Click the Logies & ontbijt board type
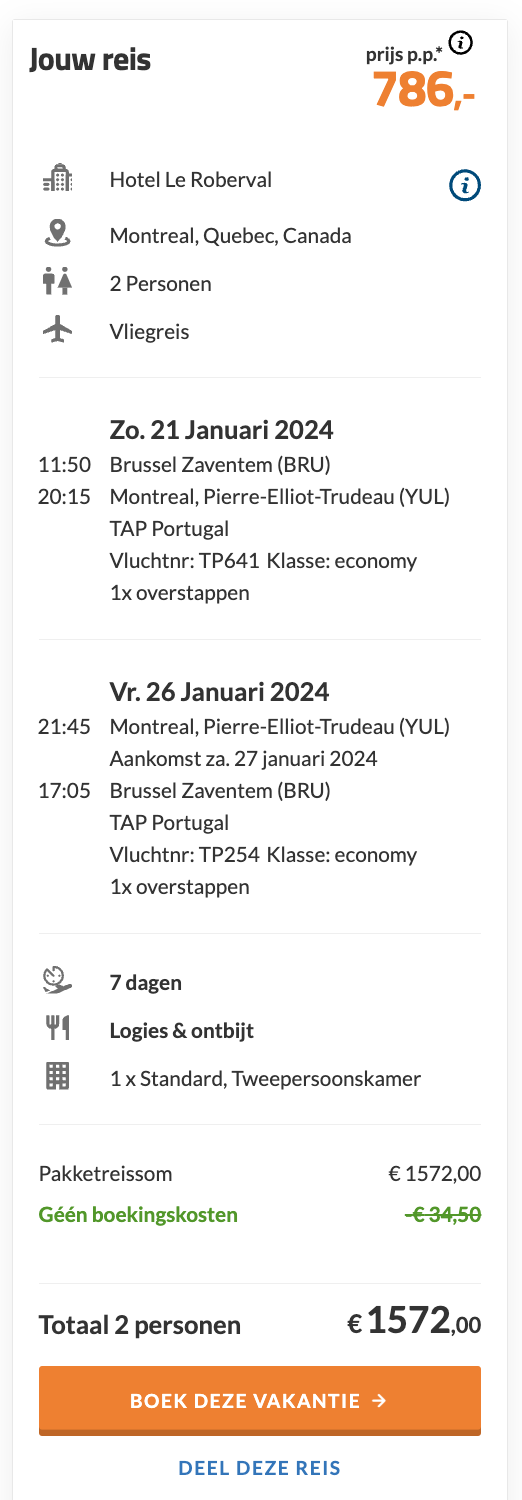 (x=180, y=1031)
